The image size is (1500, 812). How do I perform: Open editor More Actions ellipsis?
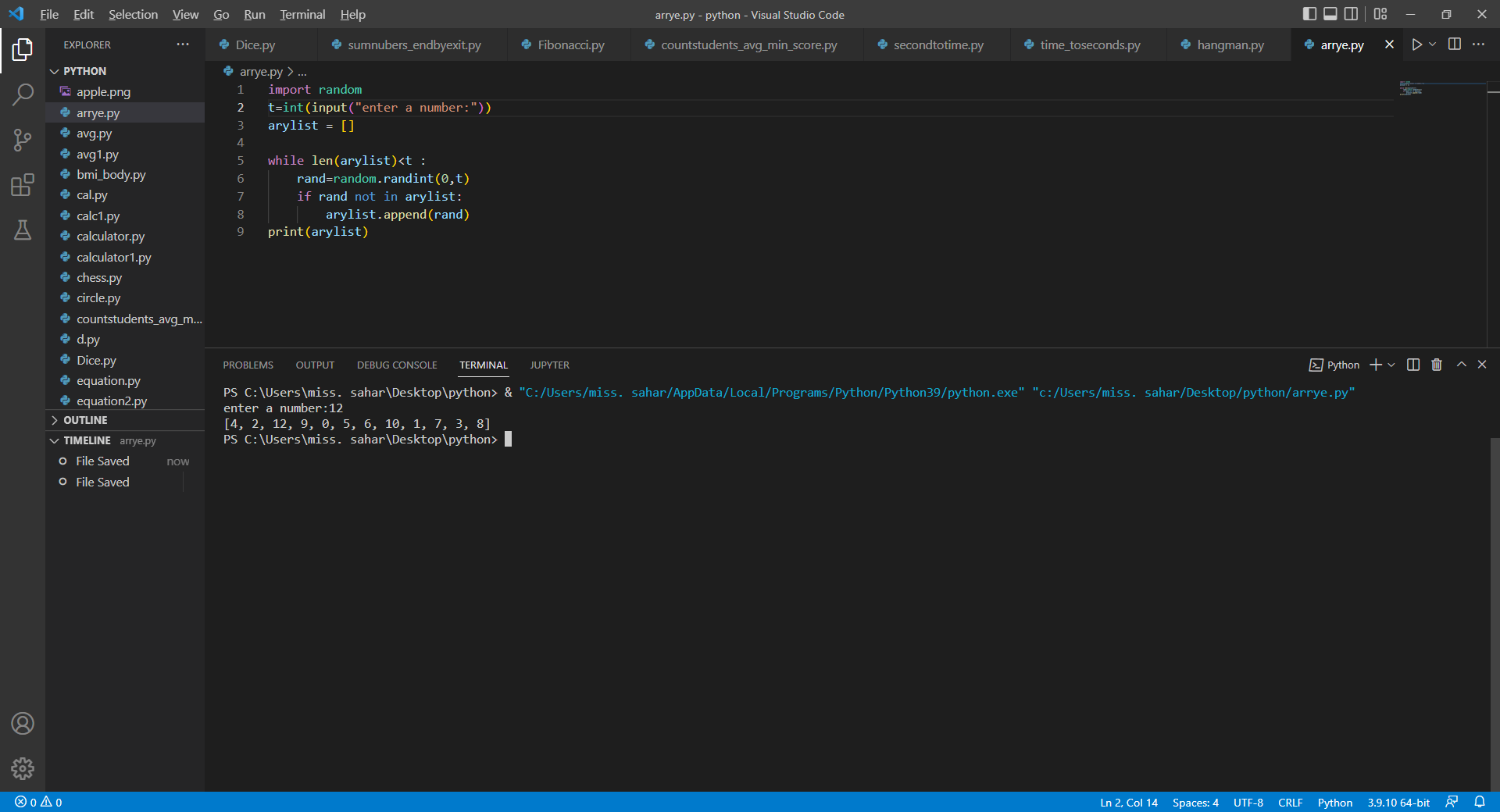(x=1478, y=45)
